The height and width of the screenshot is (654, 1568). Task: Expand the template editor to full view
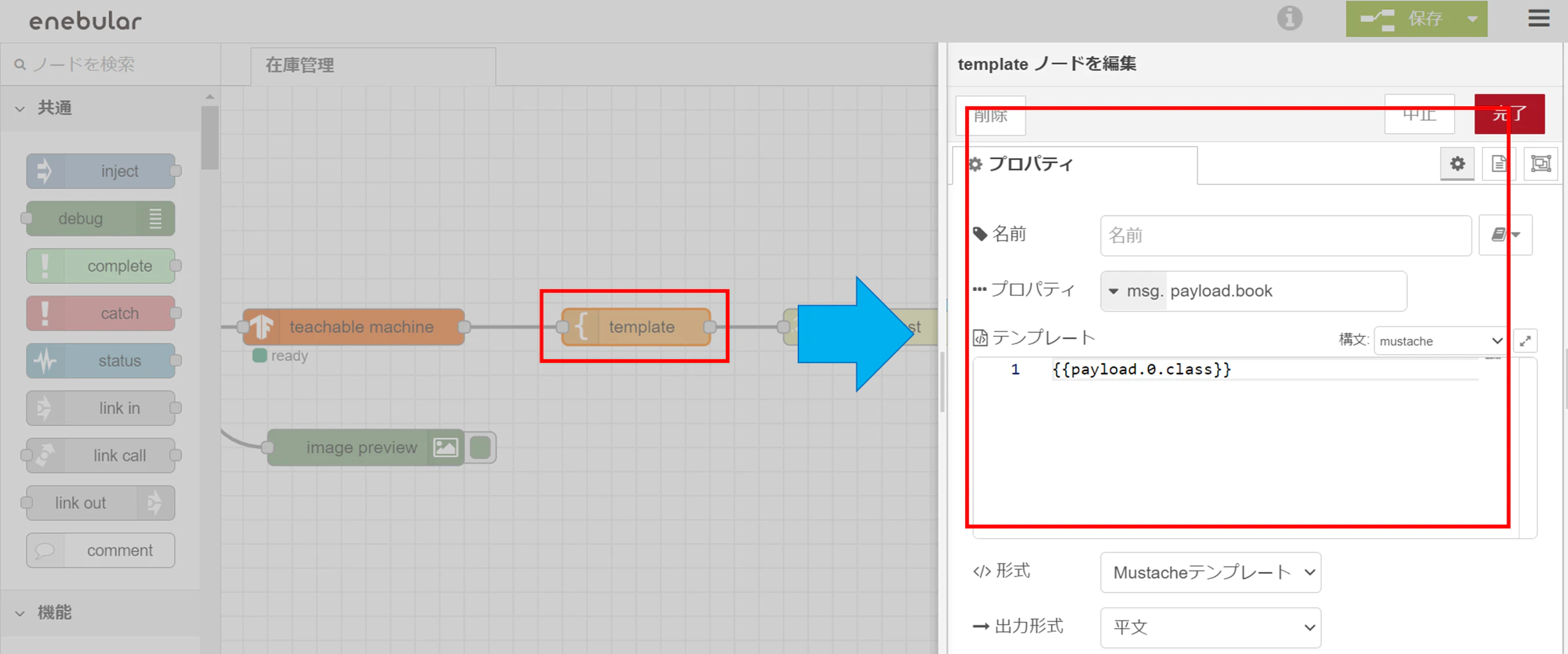(x=1525, y=341)
